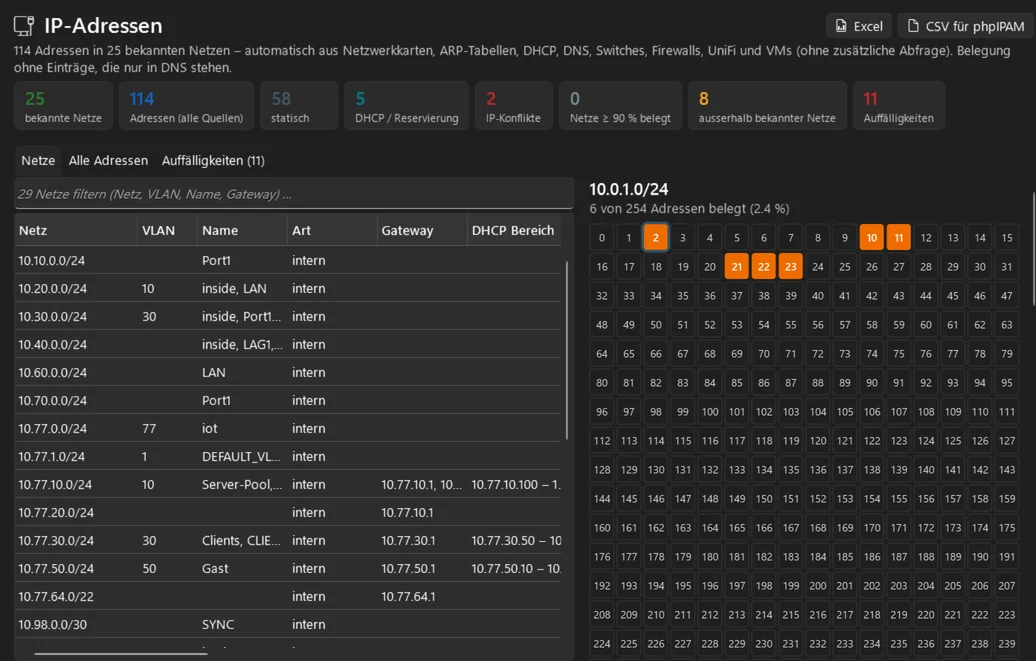Choose the 5 DHCP / Reservierung card
This screenshot has width=1036, height=661.
tap(406, 106)
